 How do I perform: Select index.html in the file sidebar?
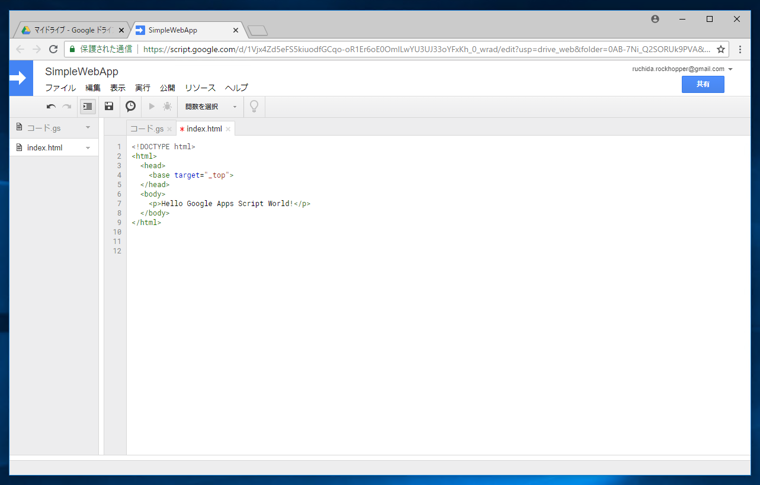point(45,148)
